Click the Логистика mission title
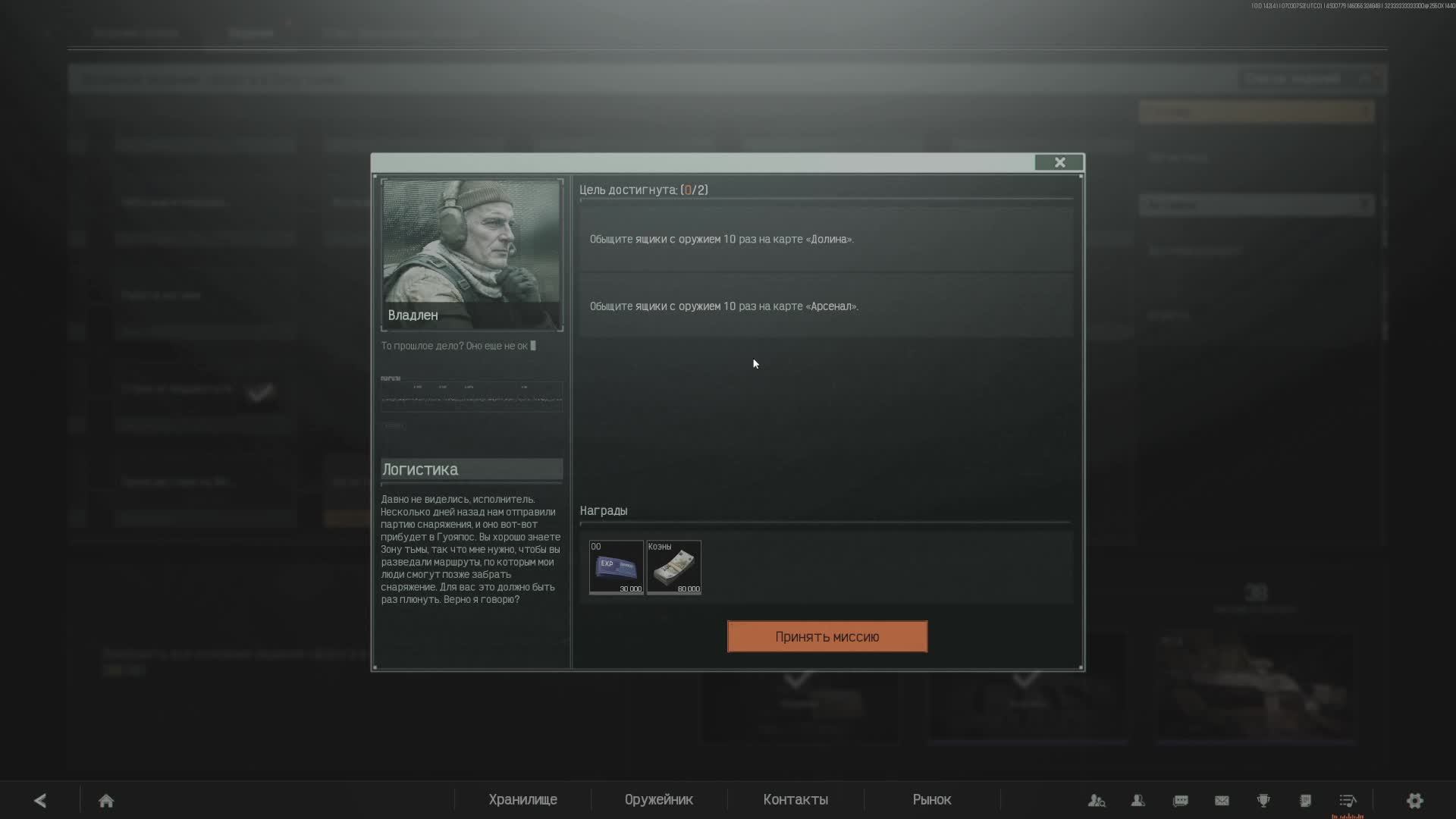This screenshot has width=1456, height=819. (420, 469)
